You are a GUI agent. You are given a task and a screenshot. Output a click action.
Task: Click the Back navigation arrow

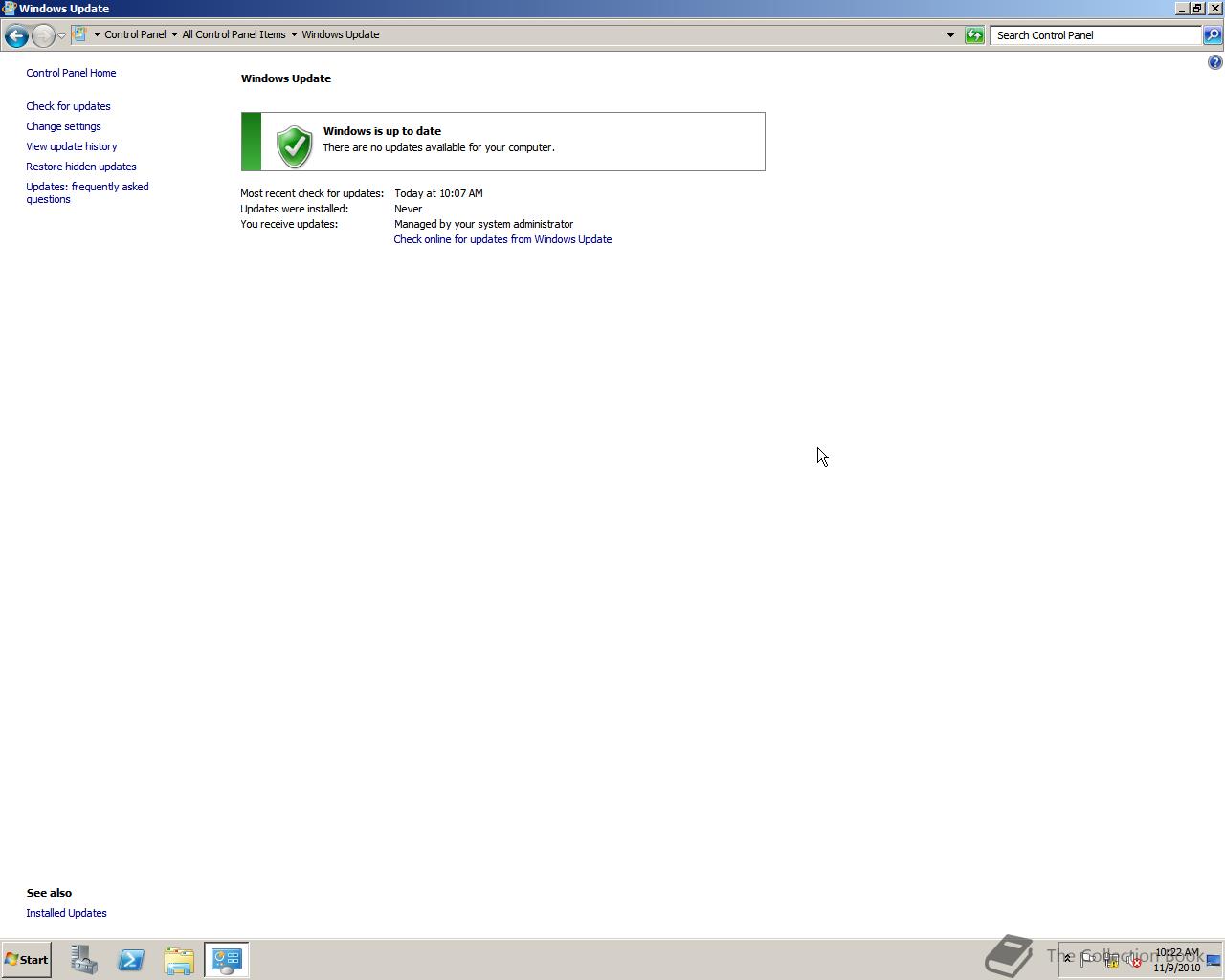point(16,35)
